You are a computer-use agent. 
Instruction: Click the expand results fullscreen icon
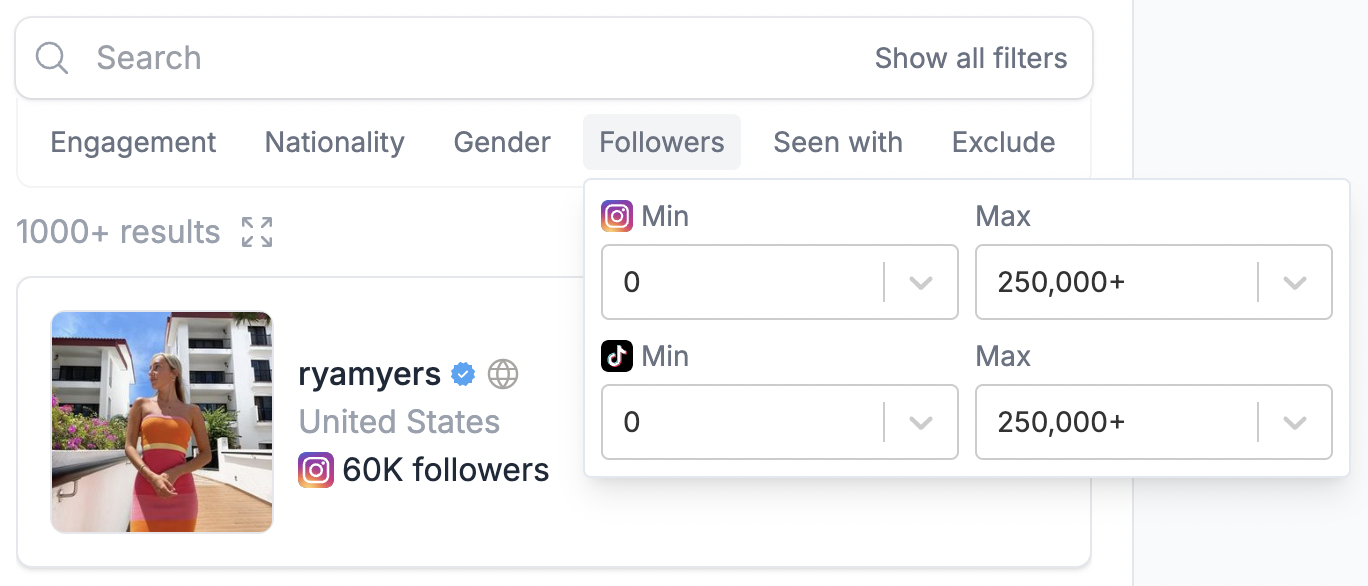[x=257, y=232]
